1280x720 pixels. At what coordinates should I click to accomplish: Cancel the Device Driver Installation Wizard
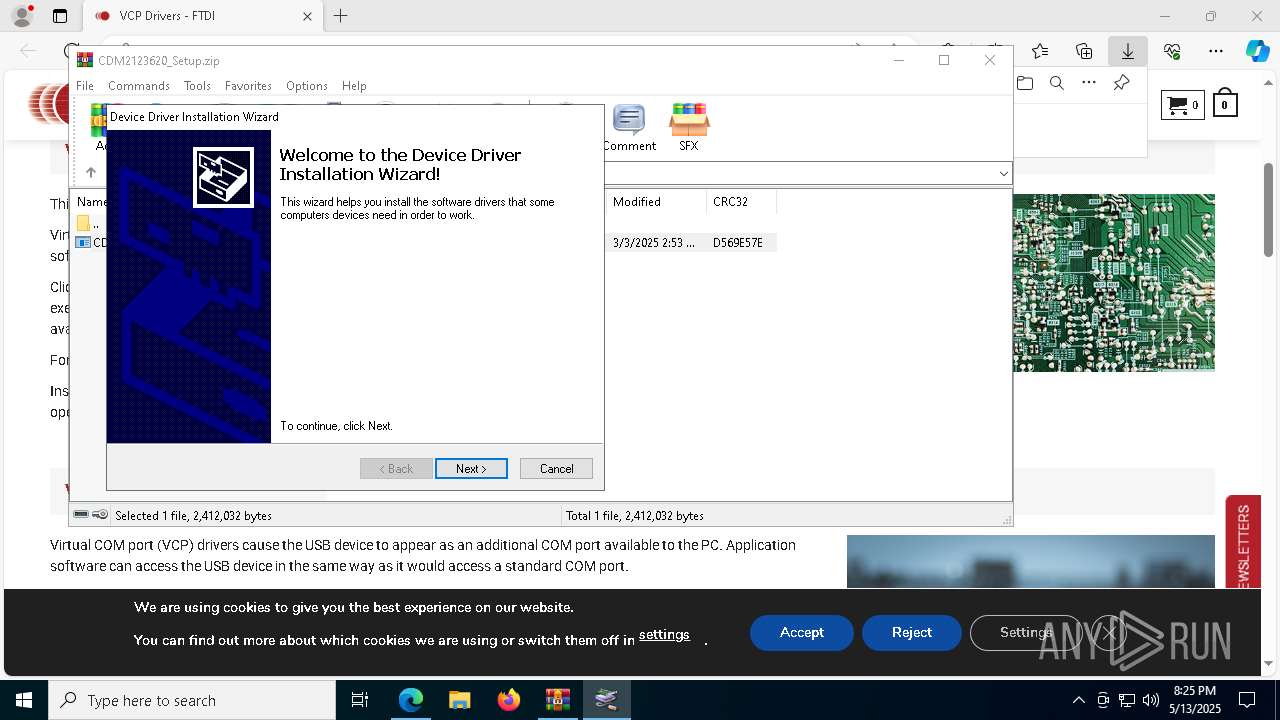[556, 469]
